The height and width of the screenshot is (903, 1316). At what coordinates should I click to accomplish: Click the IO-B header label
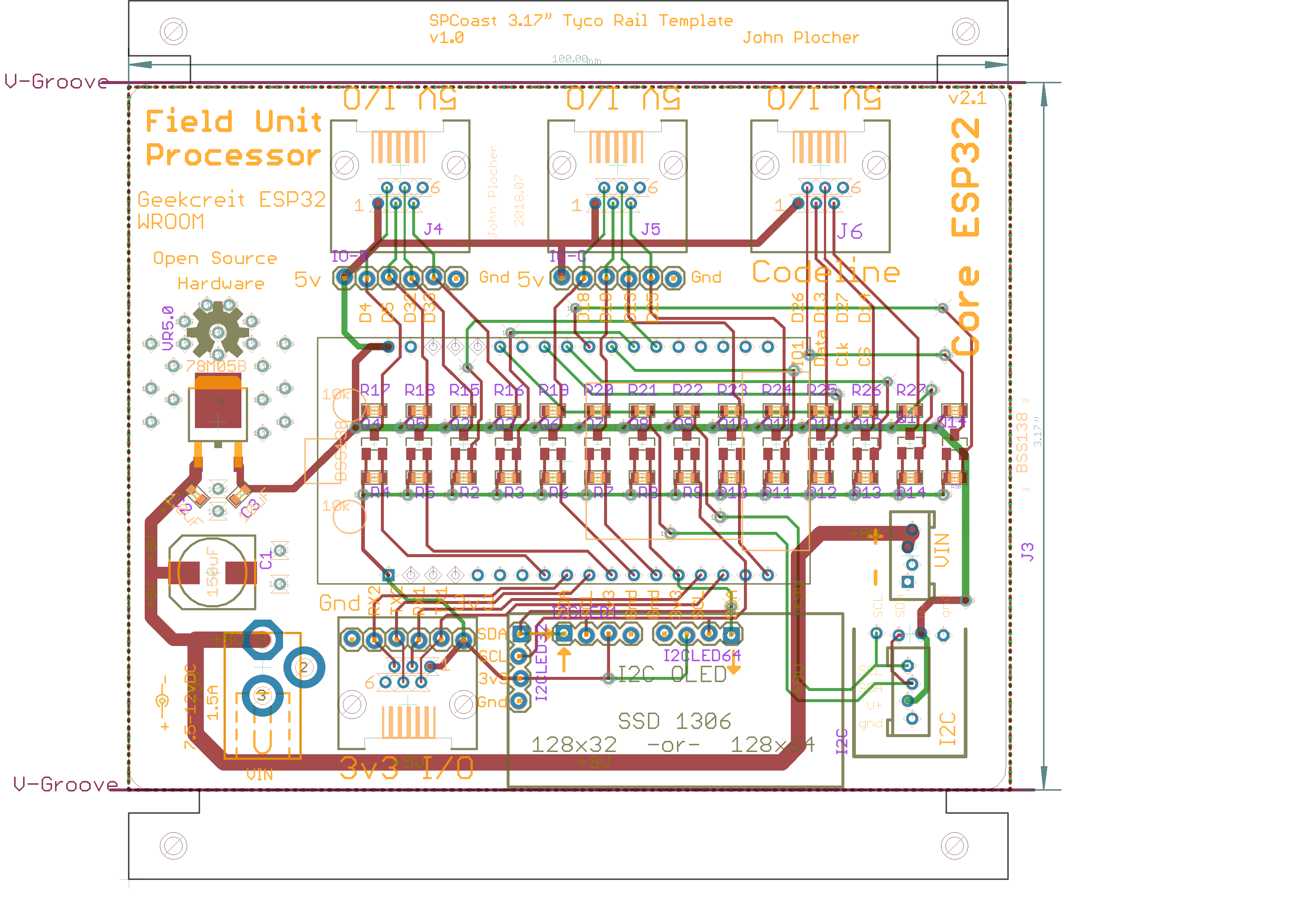point(350,257)
